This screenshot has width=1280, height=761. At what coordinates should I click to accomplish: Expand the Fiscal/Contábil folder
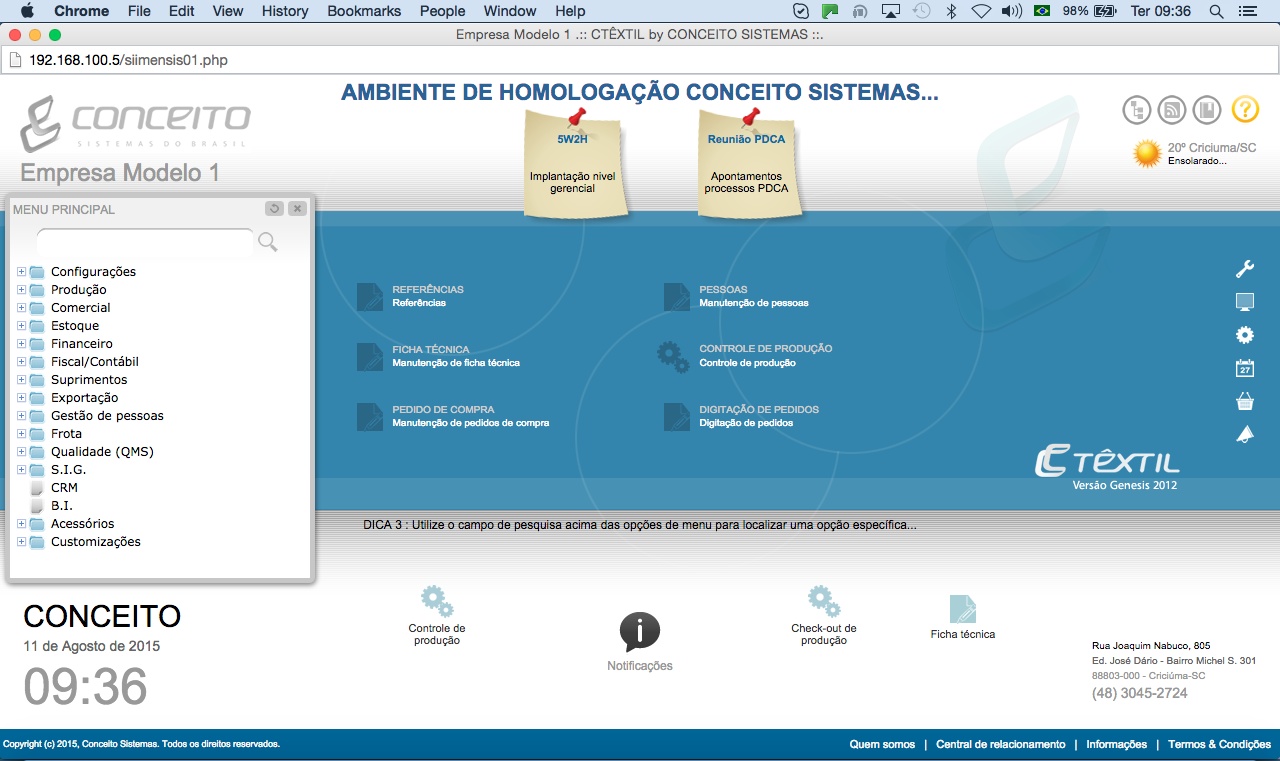coord(22,362)
